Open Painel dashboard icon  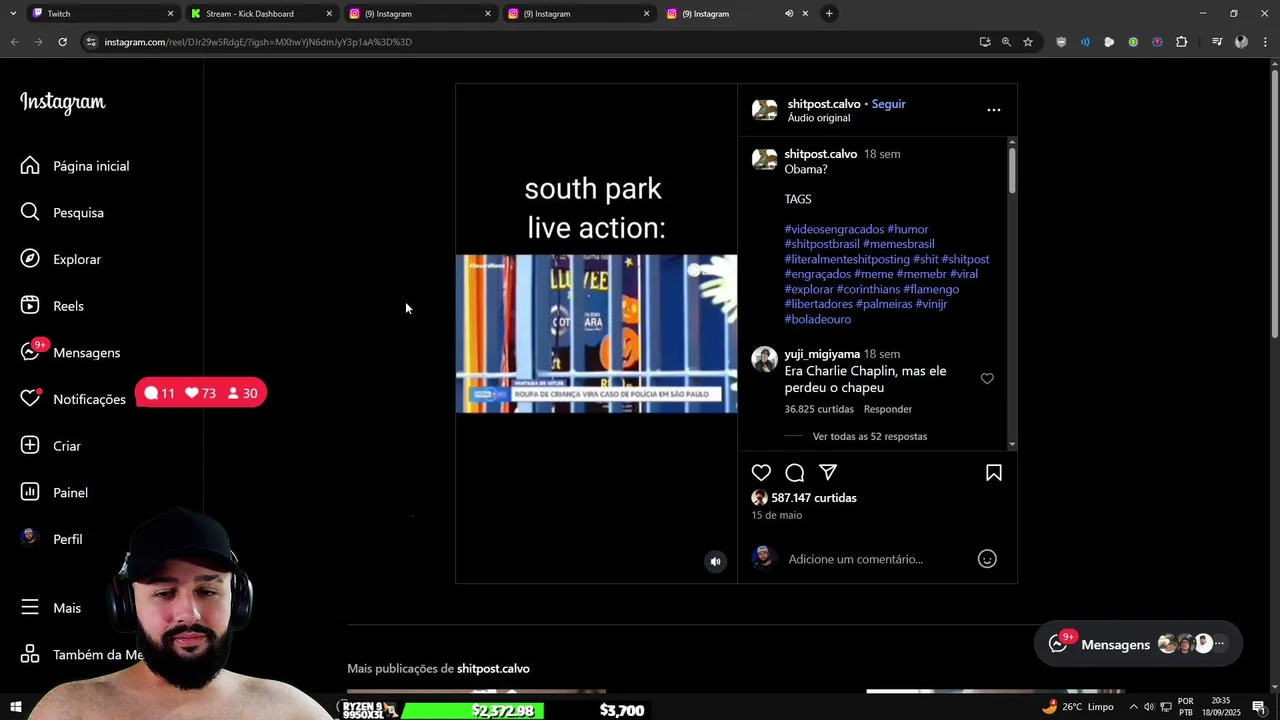[x=30, y=492]
